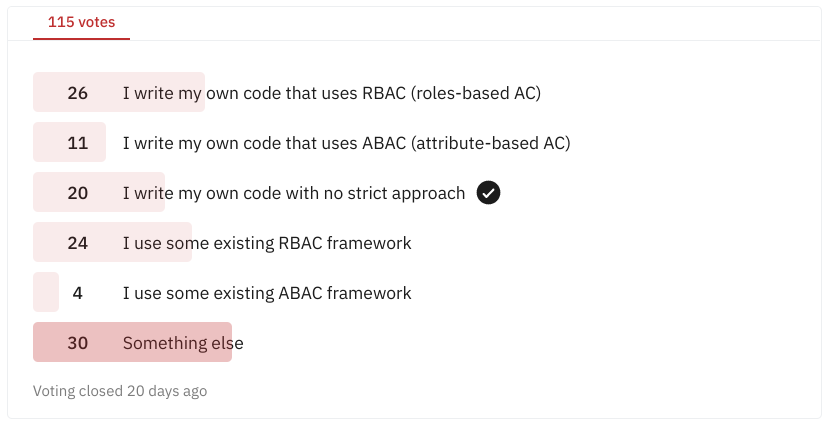Click the 26 vote count number
The image size is (829, 425).
click(x=78, y=93)
